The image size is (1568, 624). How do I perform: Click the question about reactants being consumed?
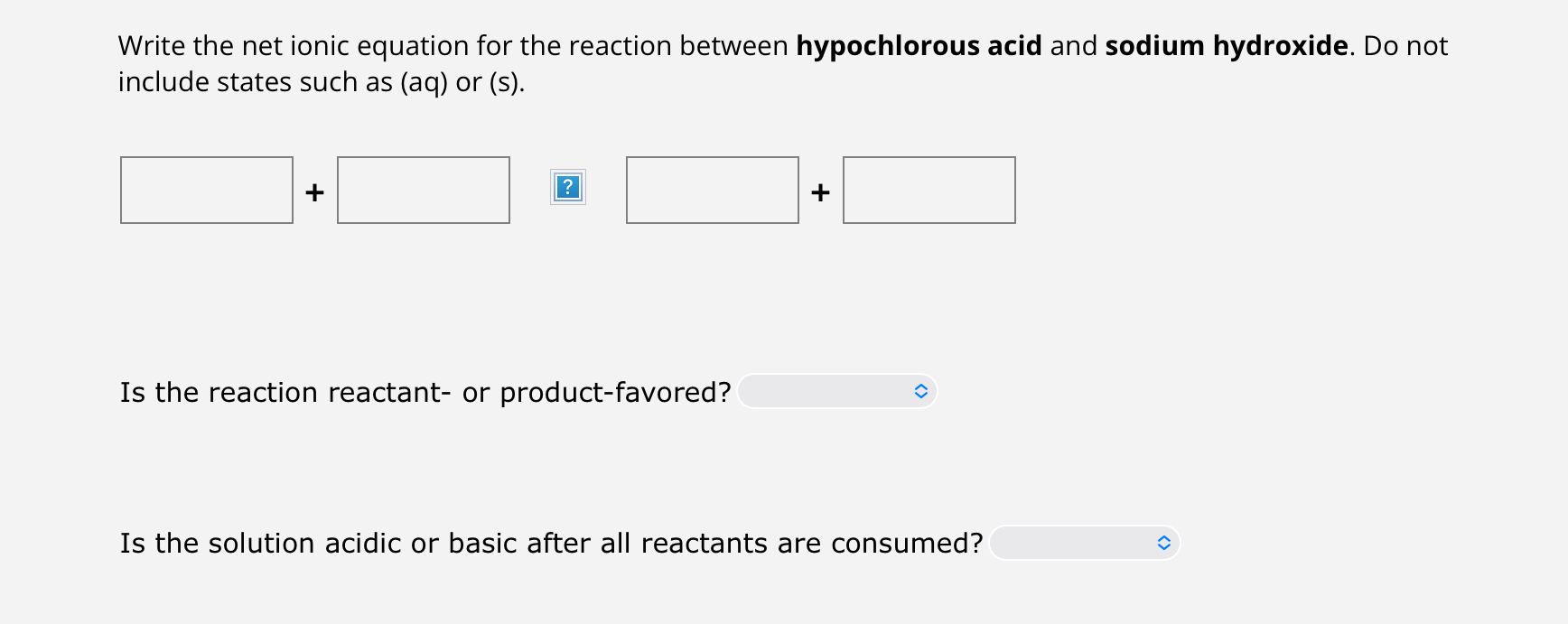coord(551,543)
